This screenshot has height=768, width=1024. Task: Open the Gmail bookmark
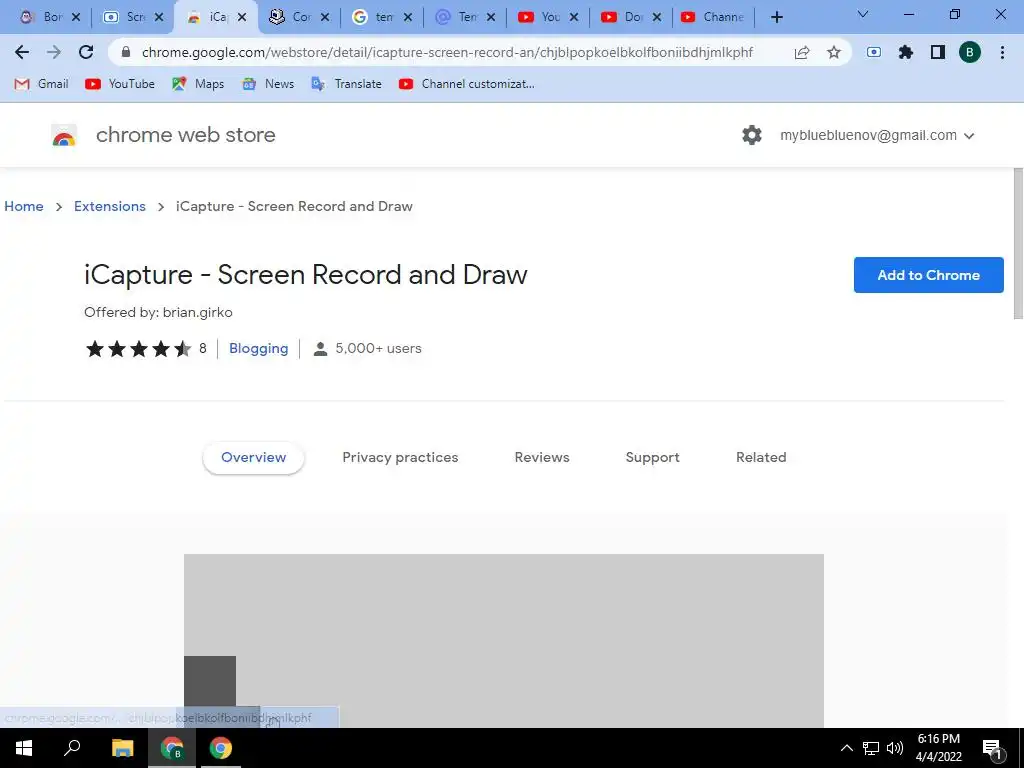41,84
